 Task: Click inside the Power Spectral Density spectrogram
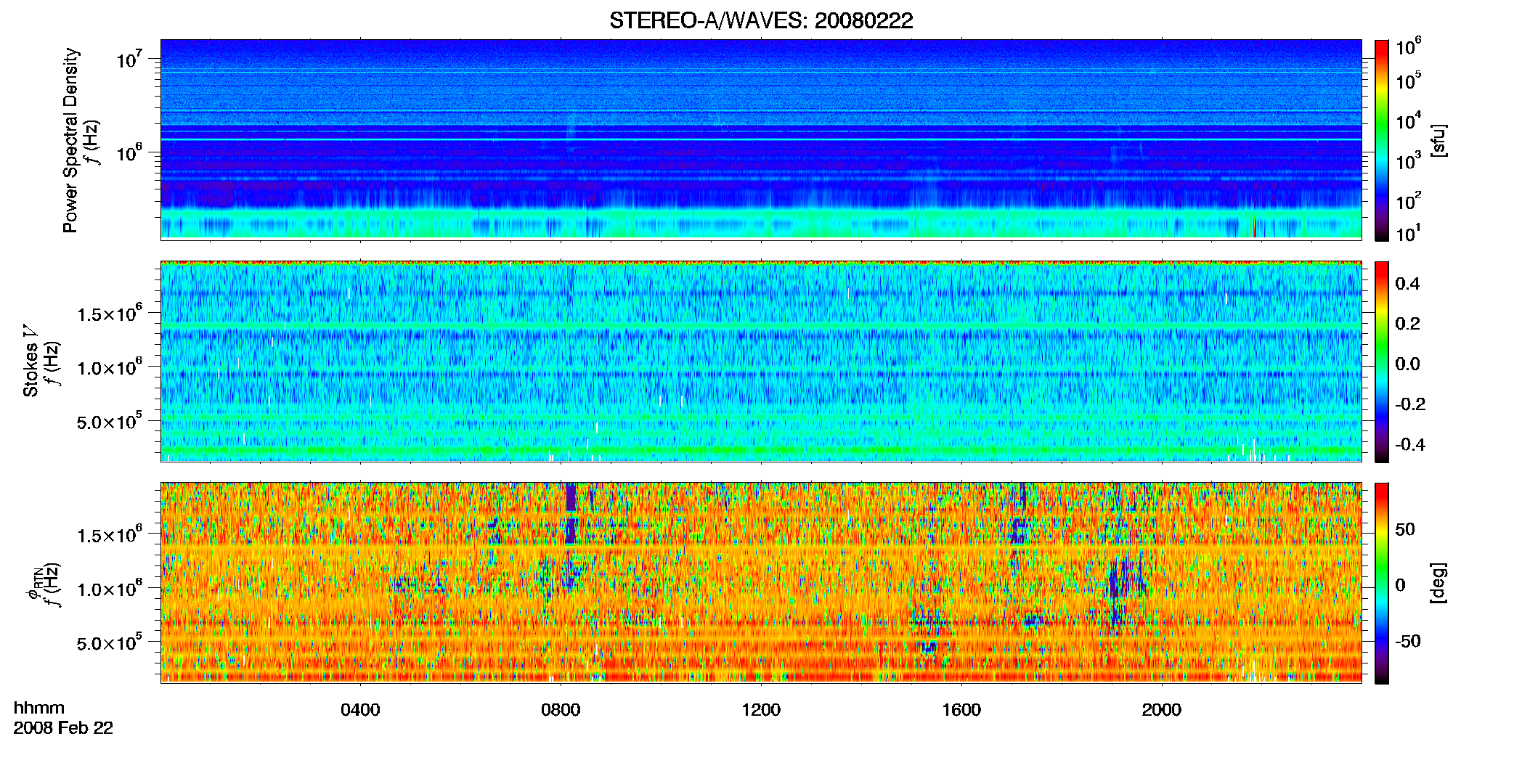tap(761, 139)
